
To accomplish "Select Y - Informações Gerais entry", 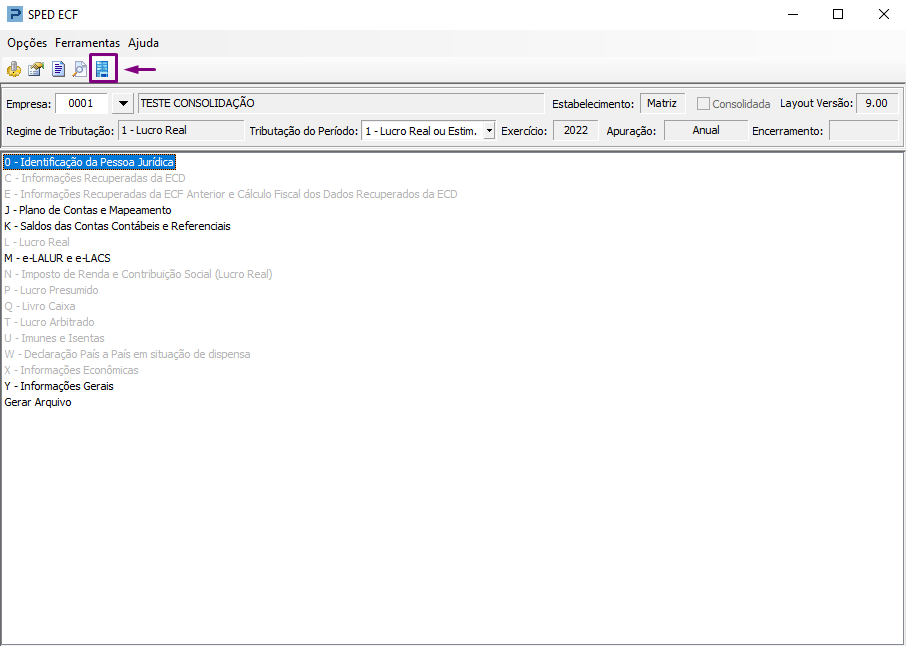I will click(59, 386).
